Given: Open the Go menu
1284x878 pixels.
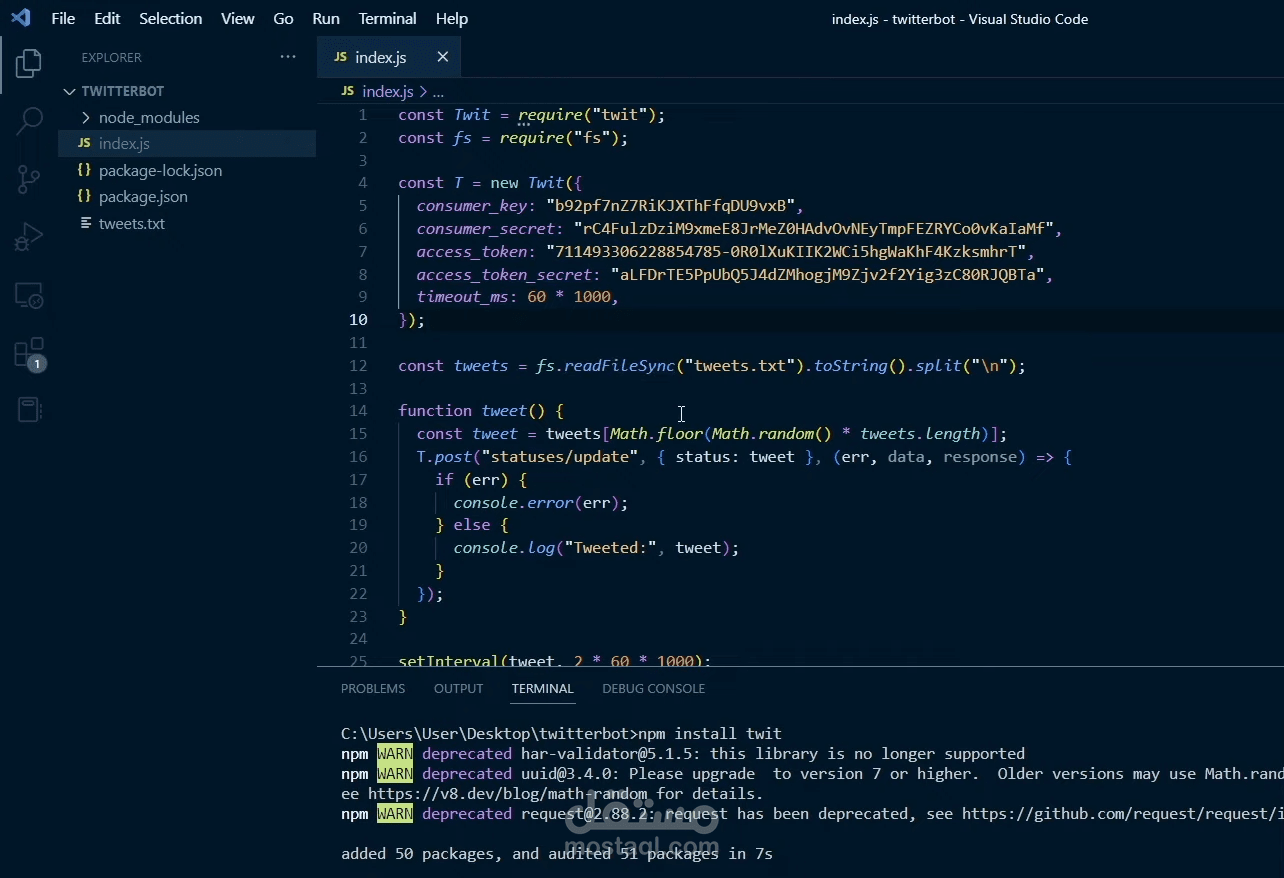Looking at the screenshot, I should 283,18.
